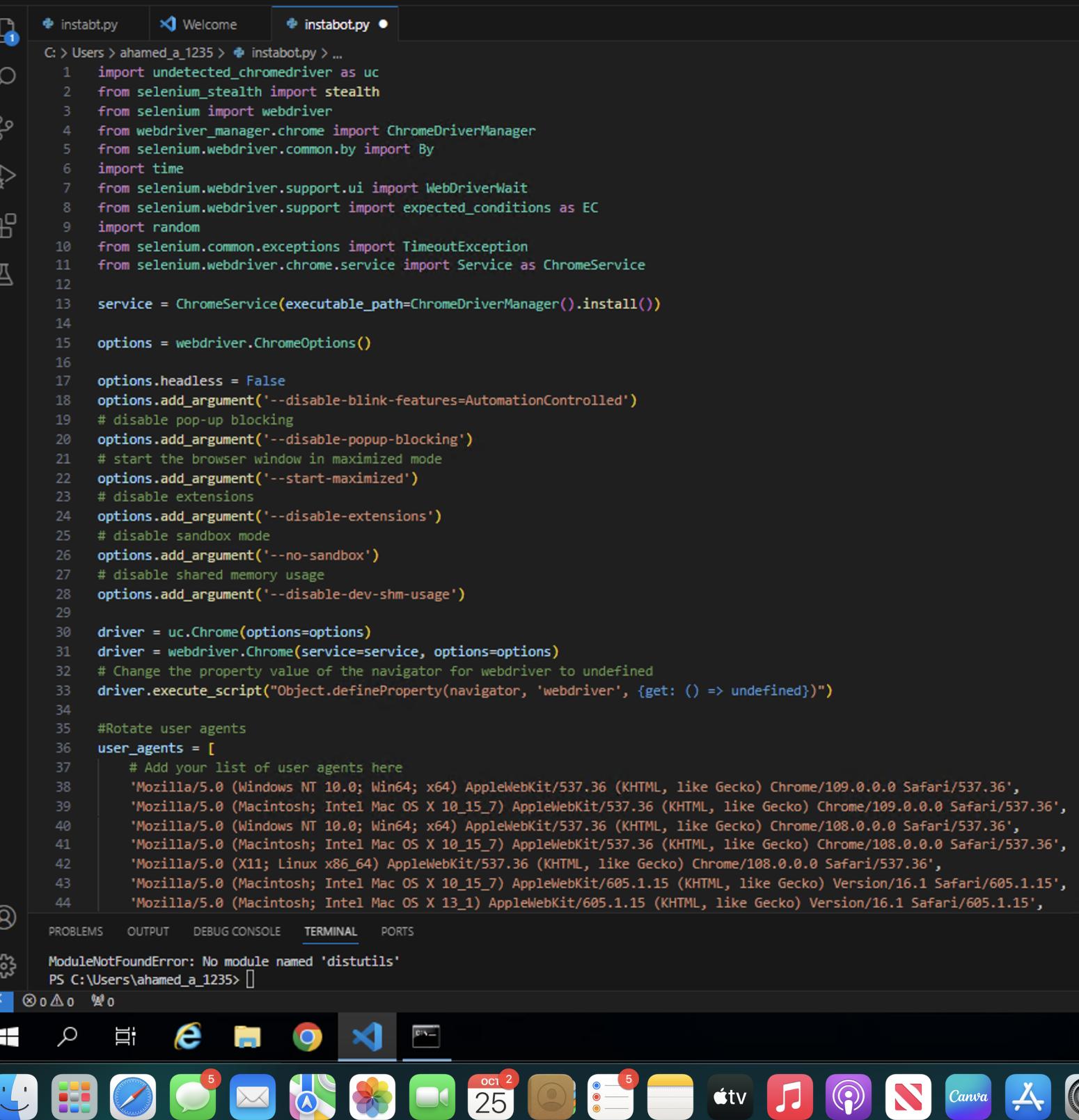This screenshot has width=1079, height=1120.
Task: Switch to the DEBUG CONSOLE panel
Action: 237,931
